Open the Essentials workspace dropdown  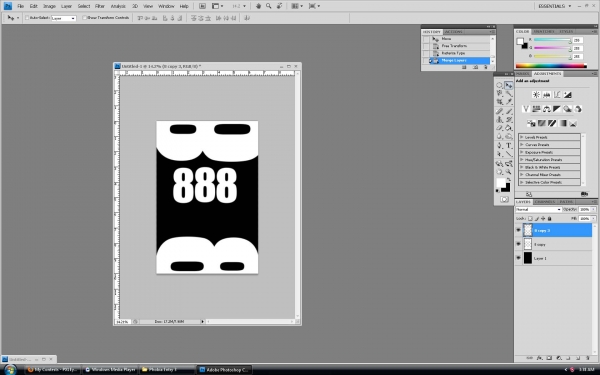[555, 6]
